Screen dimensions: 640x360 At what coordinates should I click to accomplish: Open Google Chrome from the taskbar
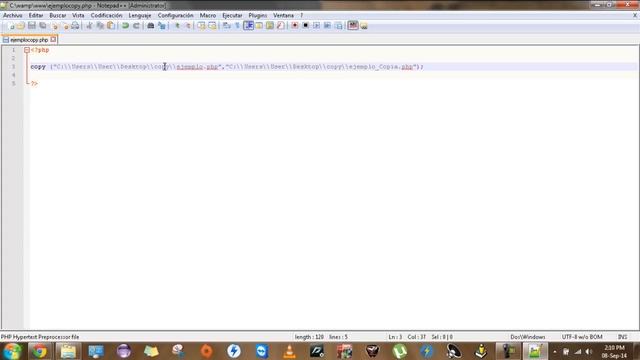[x=40, y=351]
